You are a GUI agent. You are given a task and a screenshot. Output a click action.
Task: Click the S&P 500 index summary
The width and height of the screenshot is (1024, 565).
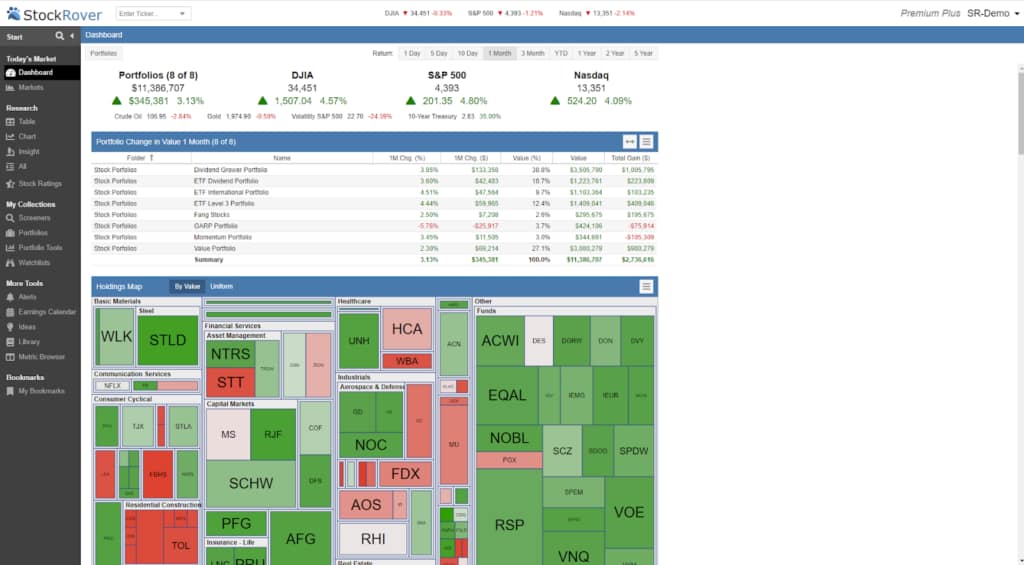coord(447,88)
